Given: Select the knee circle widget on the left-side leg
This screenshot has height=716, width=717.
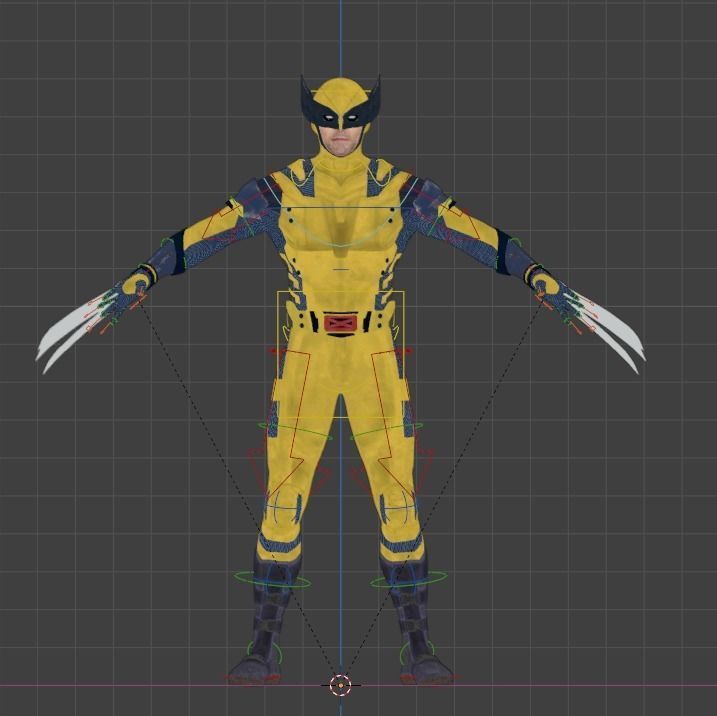Looking at the screenshot, I should click(x=281, y=508).
